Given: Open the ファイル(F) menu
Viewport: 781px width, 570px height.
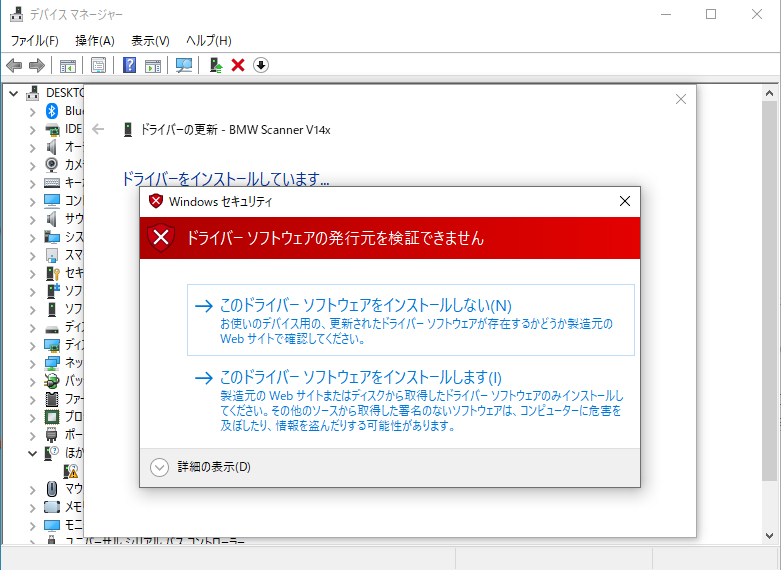Looking at the screenshot, I should 34,41.
